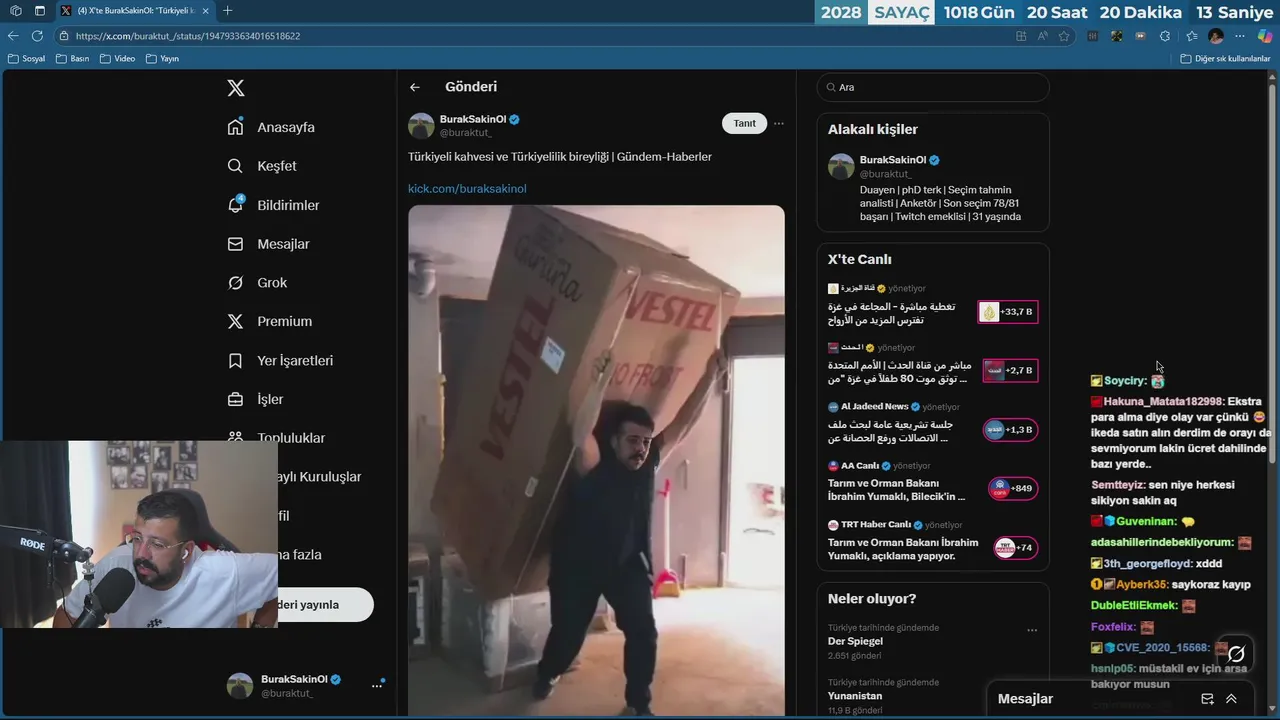Open the Yunanistan trending topic
The image size is (1280, 720).
click(855, 696)
